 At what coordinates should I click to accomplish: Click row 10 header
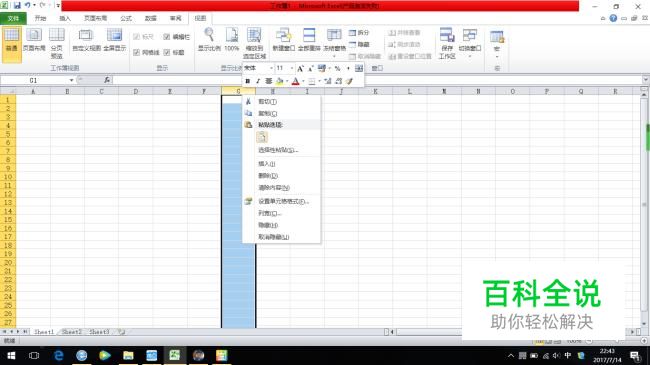pos(8,177)
